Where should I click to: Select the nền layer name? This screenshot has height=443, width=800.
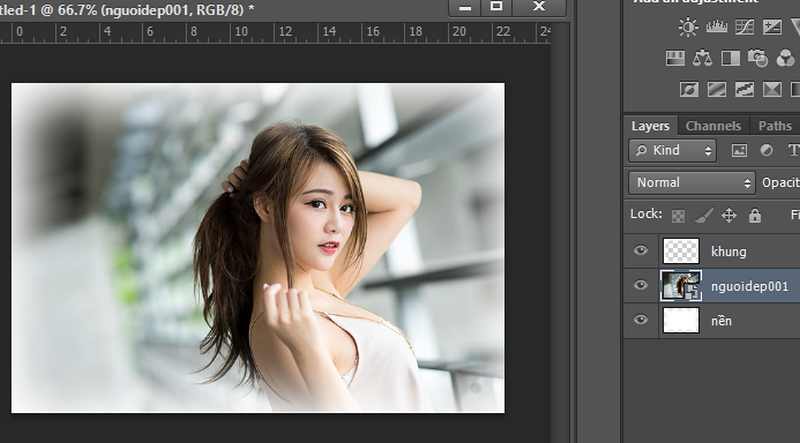[721, 321]
